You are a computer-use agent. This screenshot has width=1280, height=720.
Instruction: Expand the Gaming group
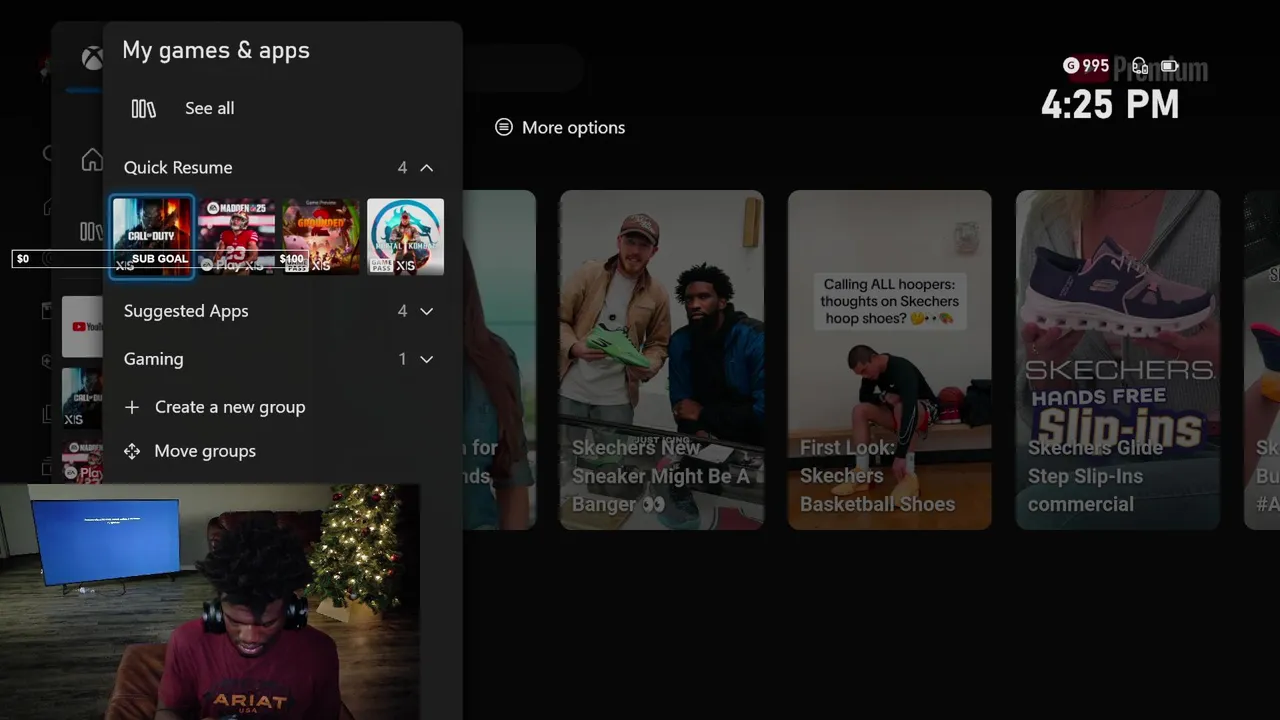click(x=279, y=359)
